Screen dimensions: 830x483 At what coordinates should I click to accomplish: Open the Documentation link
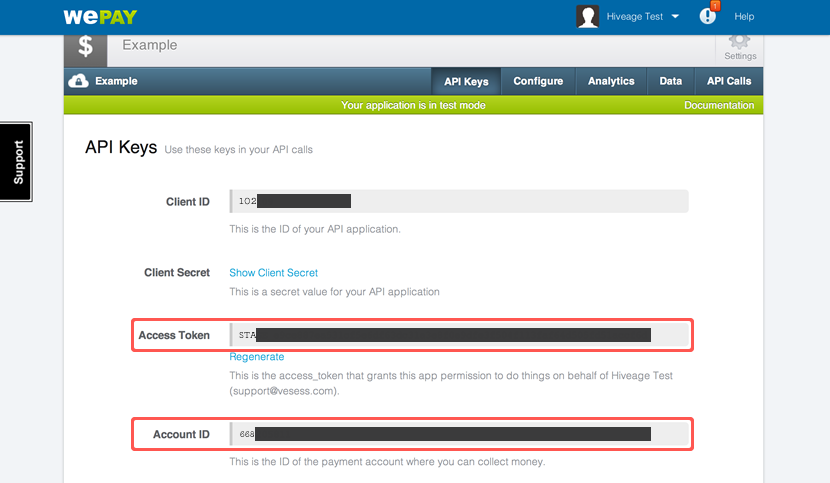[x=719, y=105]
